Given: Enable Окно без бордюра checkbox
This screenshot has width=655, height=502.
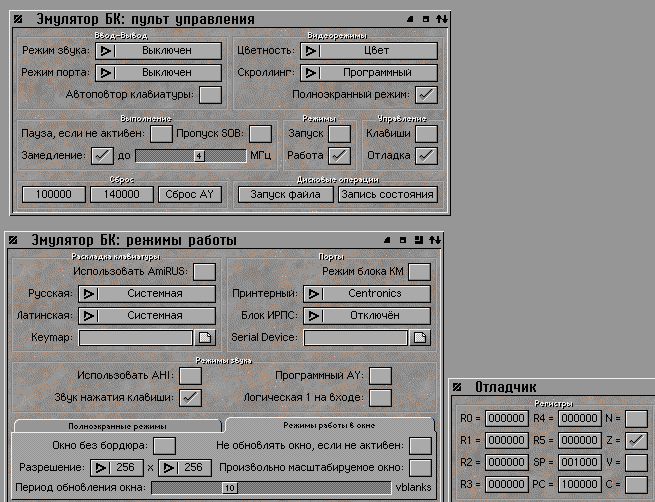Looking at the screenshot, I should click(x=165, y=446).
